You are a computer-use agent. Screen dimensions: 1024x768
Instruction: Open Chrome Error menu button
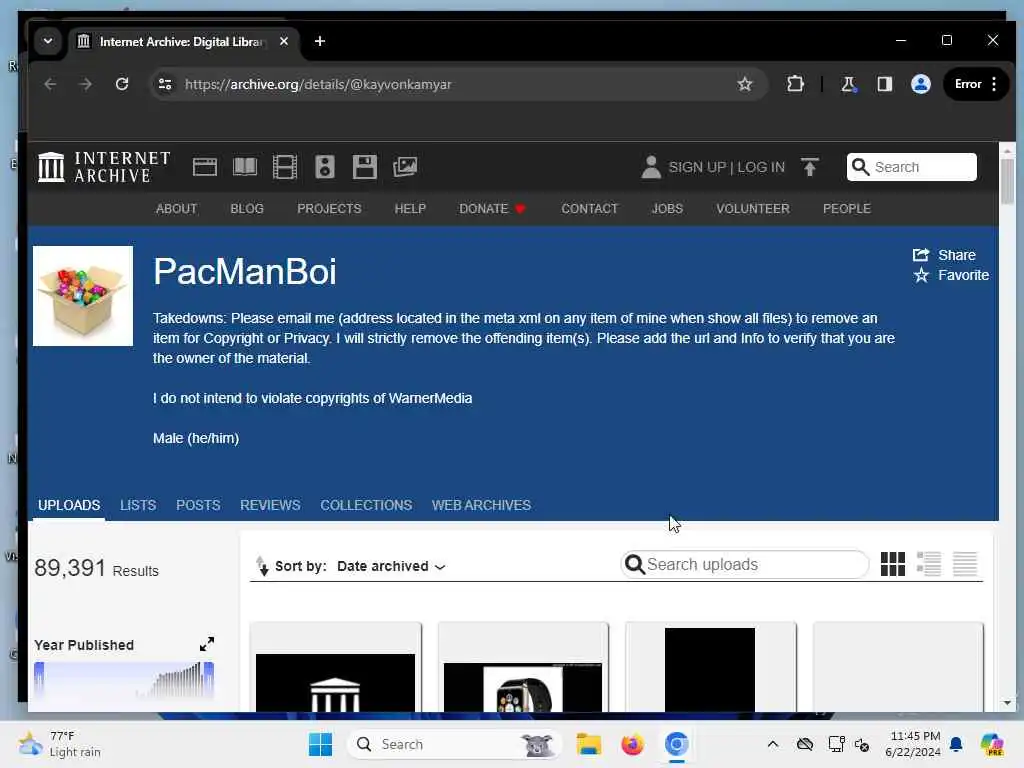click(x=976, y=84)
